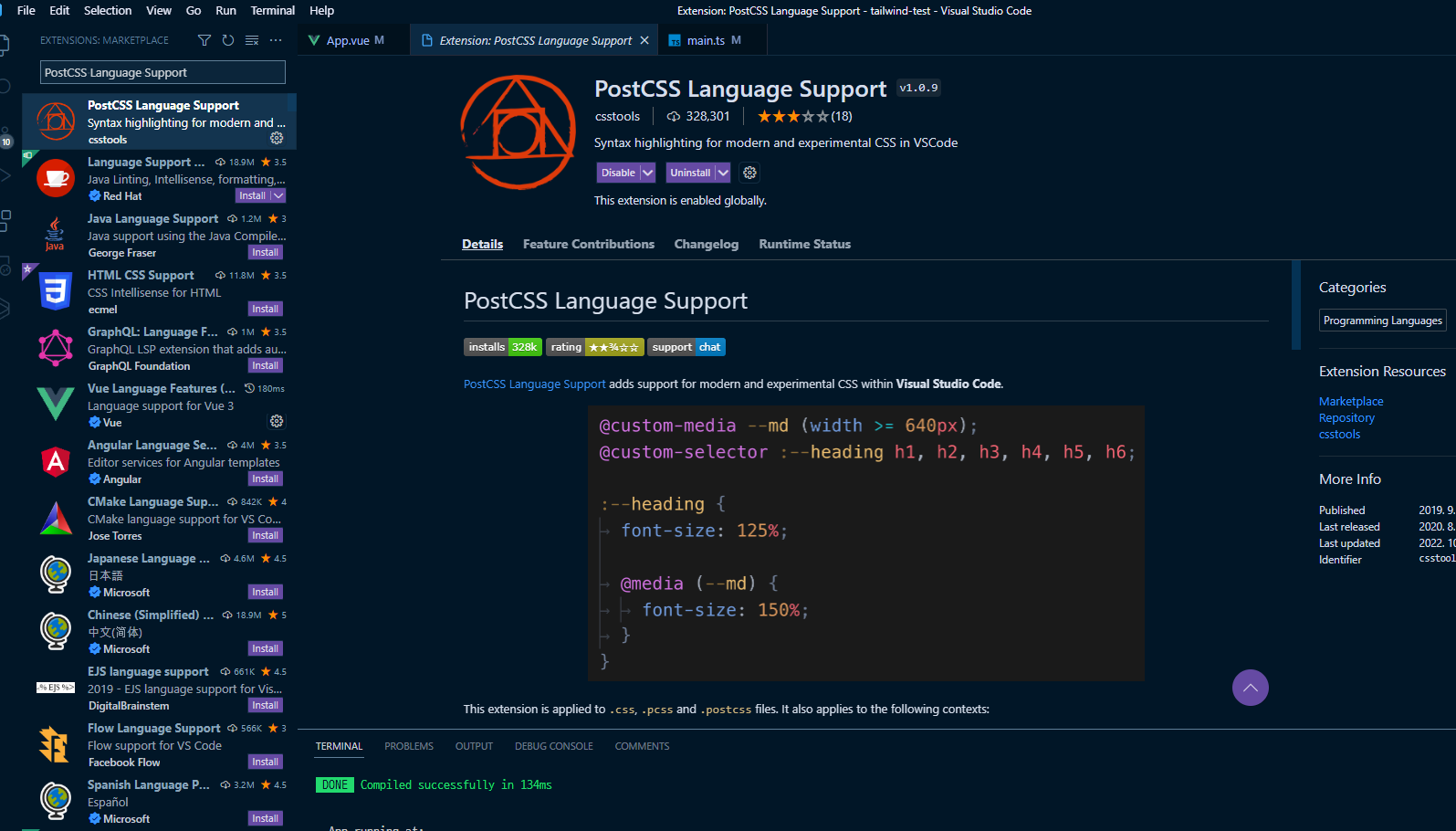Select HTML CSS Support extension icon
Image resolution: width=1456 pixels, height=831 pixels.
56,291
